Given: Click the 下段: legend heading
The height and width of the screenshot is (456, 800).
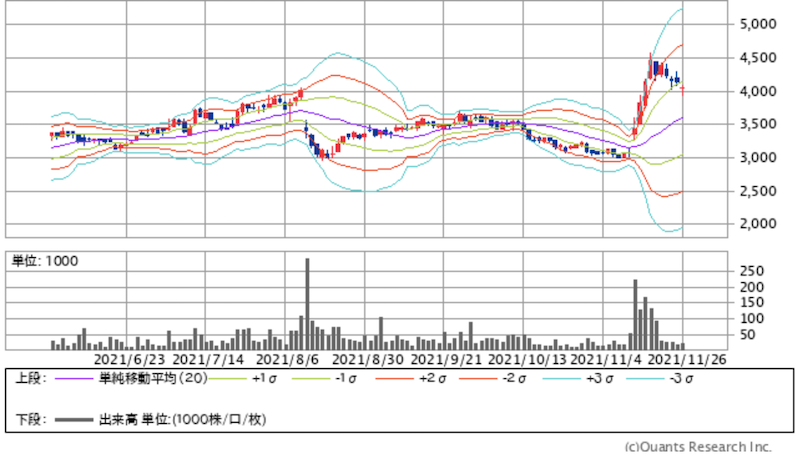Looking at the screenshot, I should 30,420.
